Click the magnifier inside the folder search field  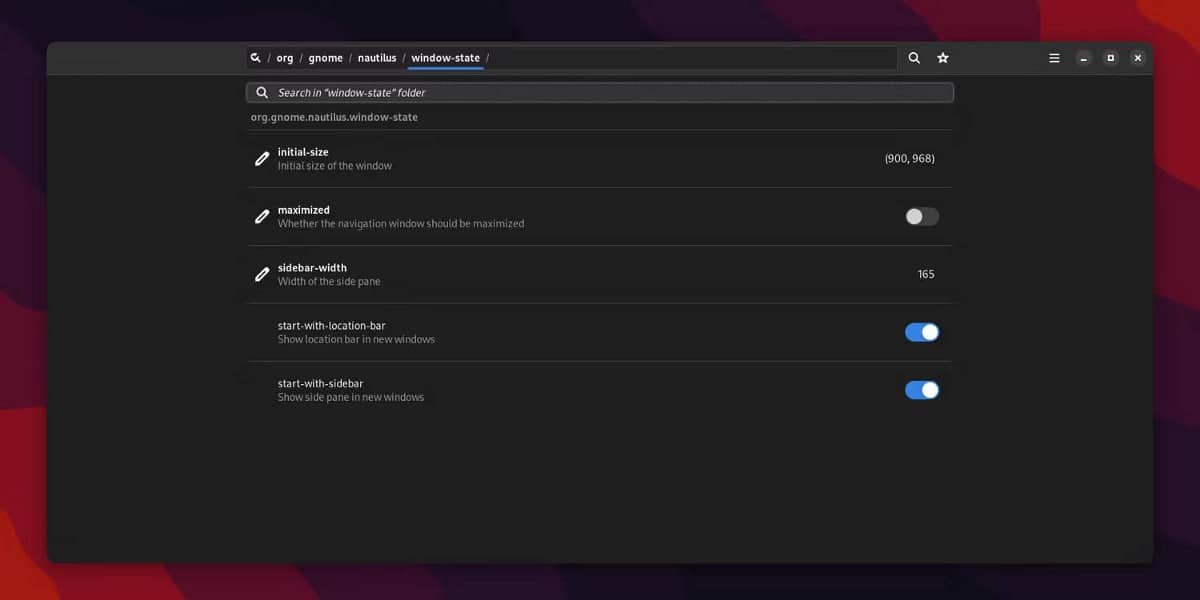coord(261,92)
